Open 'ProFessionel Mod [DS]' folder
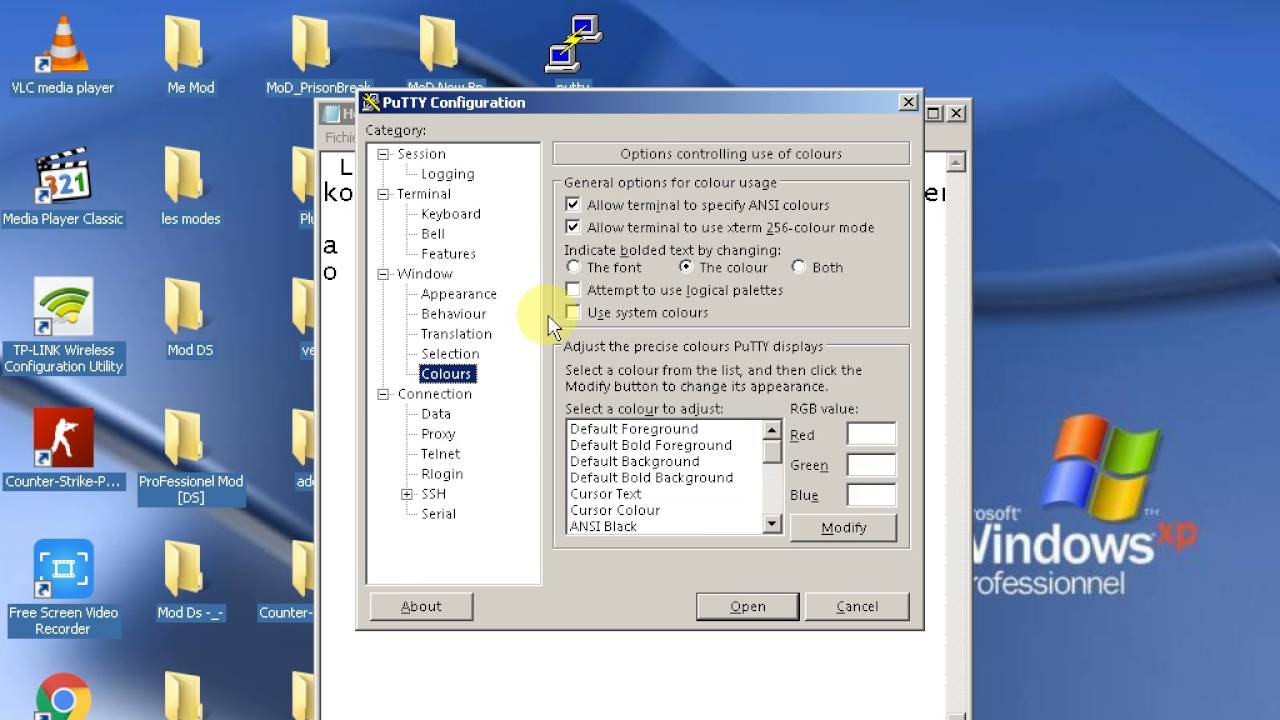Image resolution: width=1280 pixels, height=720 pixels. click(190, 457)
